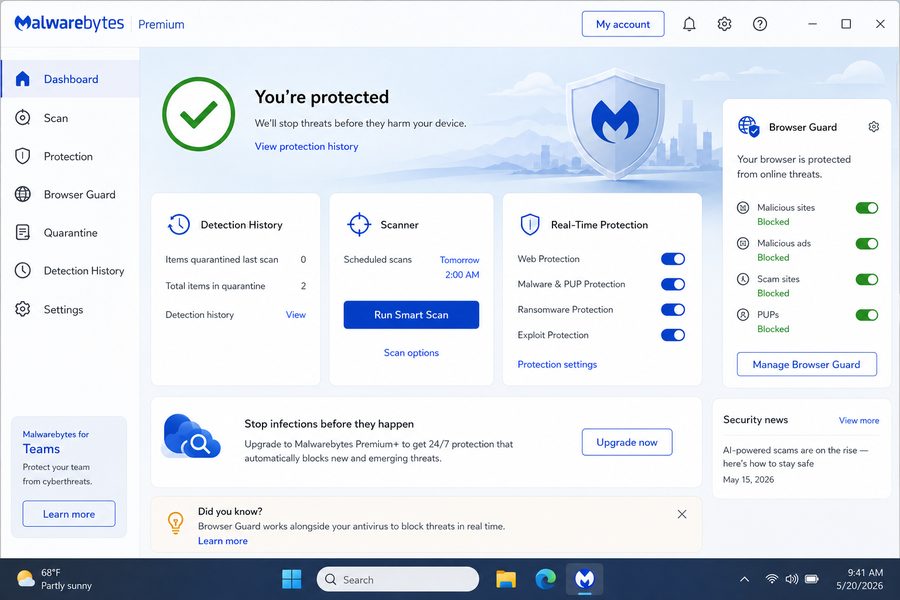Click the Malicious ads row icon
The height and width of the screenshot is (600, 900).
(743, 243)
